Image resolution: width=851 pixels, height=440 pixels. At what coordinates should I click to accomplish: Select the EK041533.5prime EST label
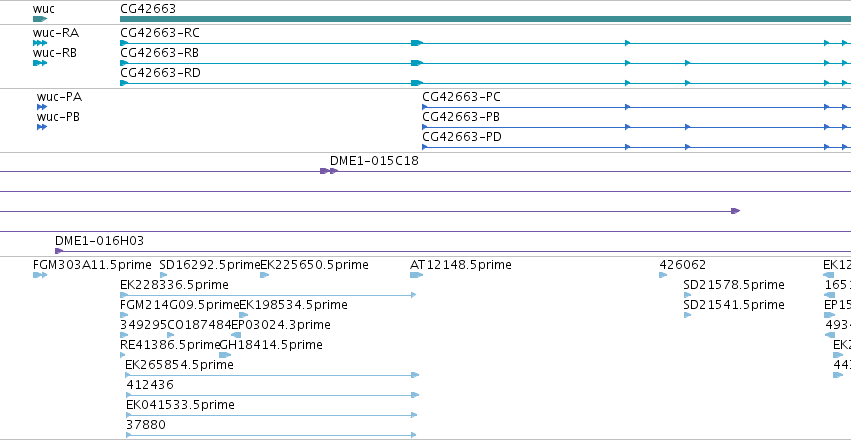click(180, 405)
